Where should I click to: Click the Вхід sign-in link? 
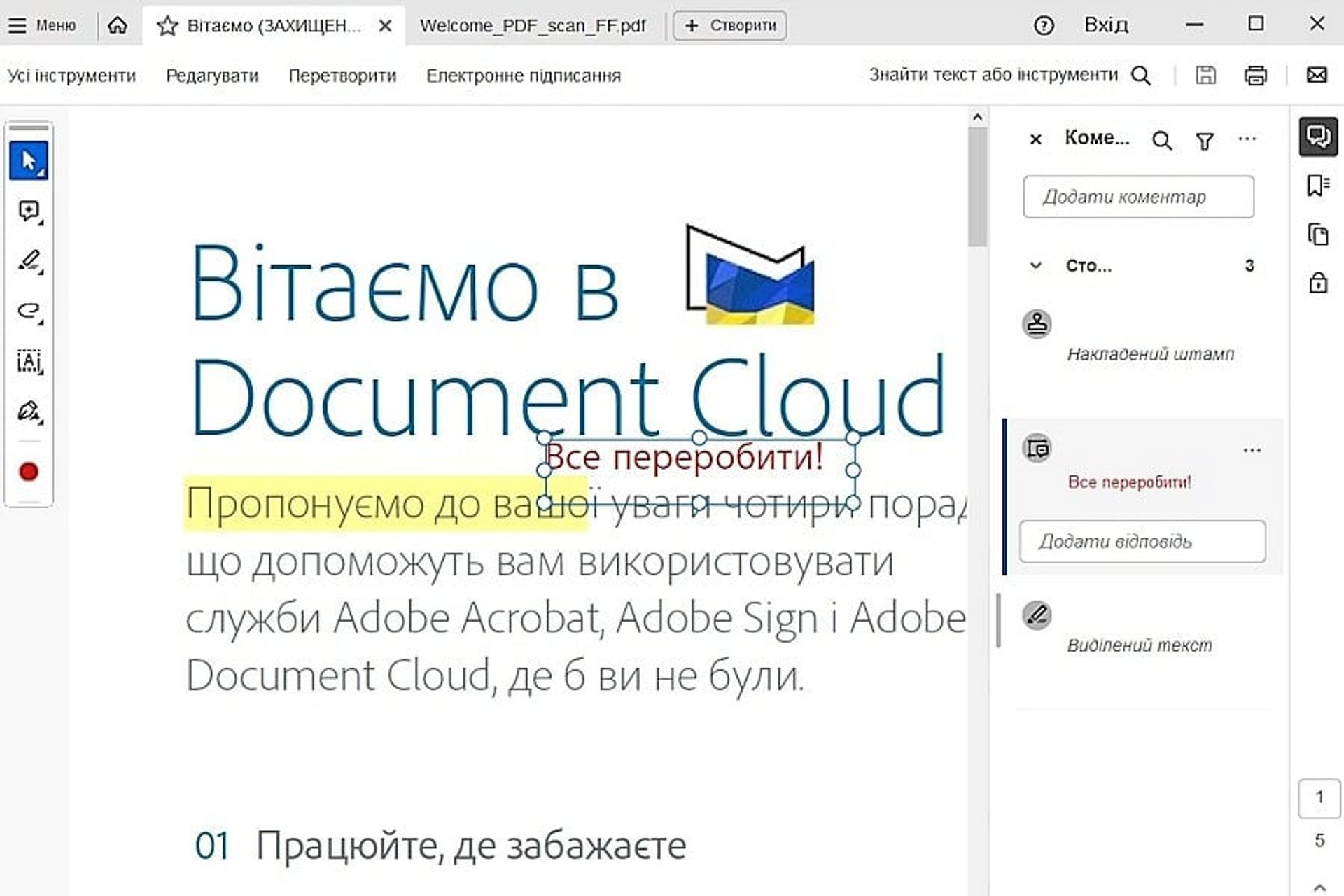pyautogui.click(x=1106, y=25)
